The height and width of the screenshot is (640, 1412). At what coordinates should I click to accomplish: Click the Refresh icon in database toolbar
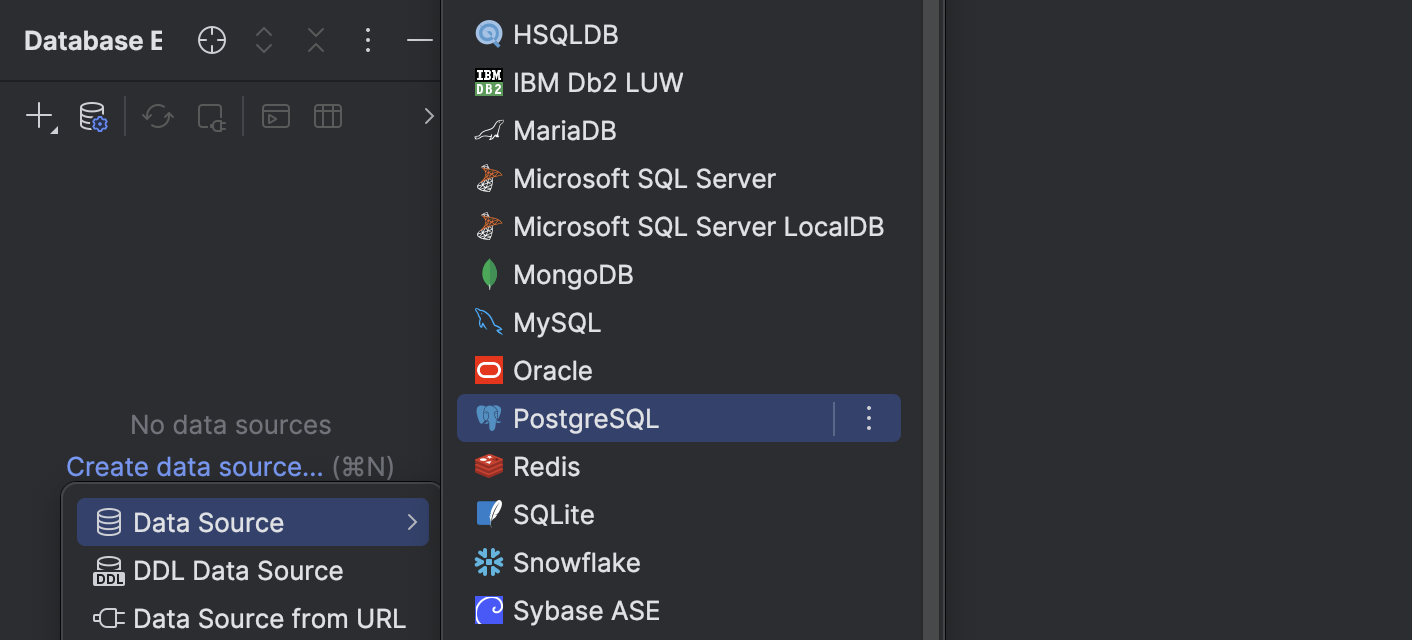click(x=158, y=117)
